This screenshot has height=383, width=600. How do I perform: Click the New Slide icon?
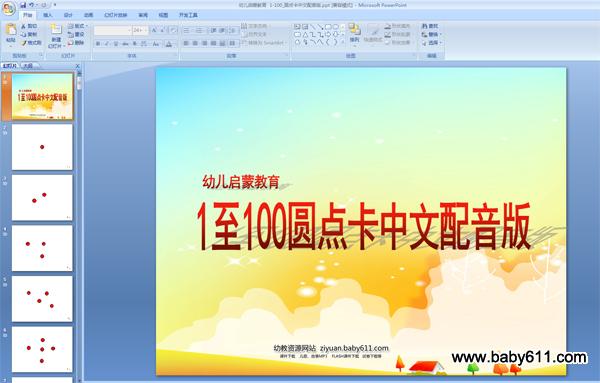pyautogui.click(x=56, y=30)
